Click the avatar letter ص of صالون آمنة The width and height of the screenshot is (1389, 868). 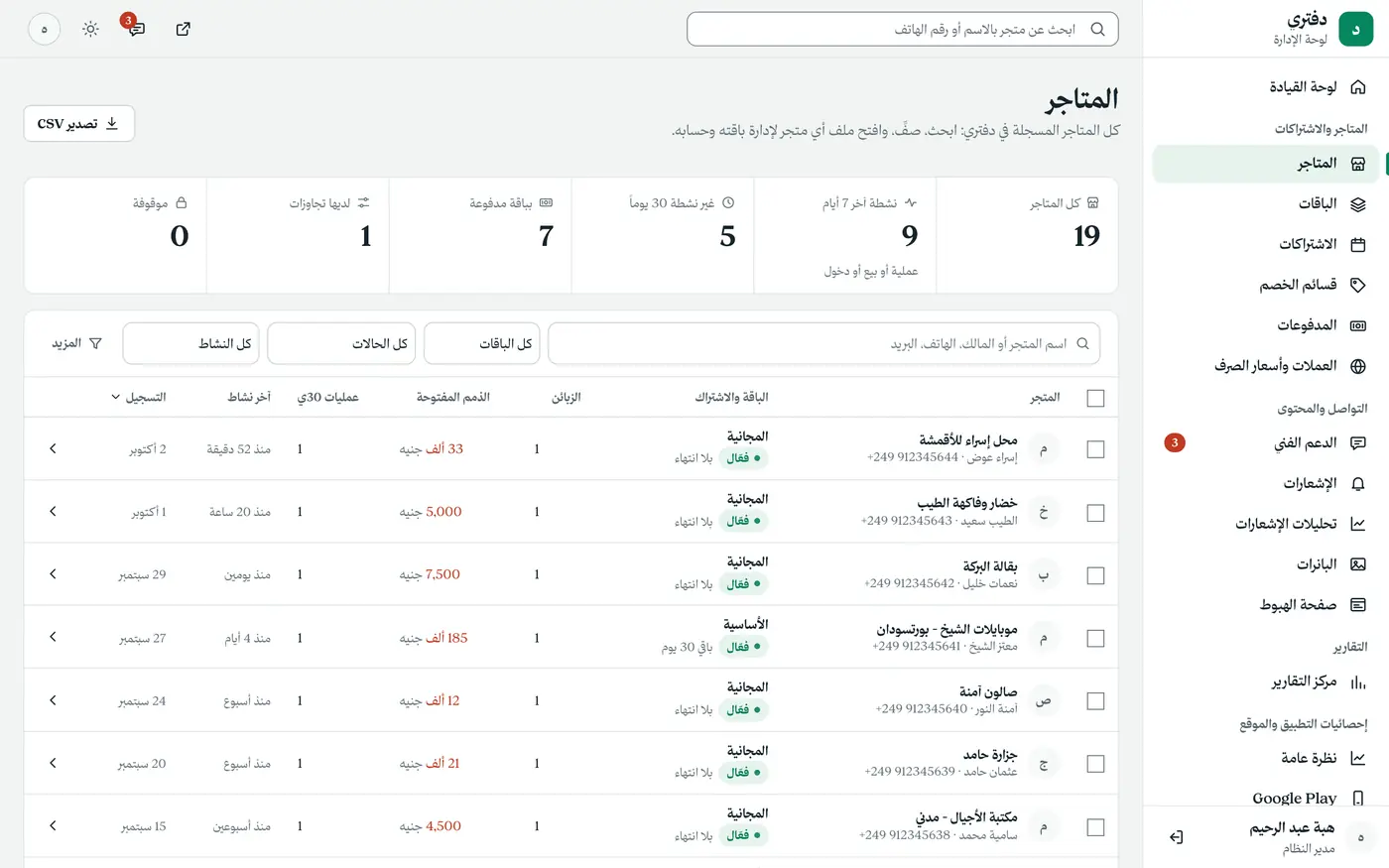[x=1043, y=700]
